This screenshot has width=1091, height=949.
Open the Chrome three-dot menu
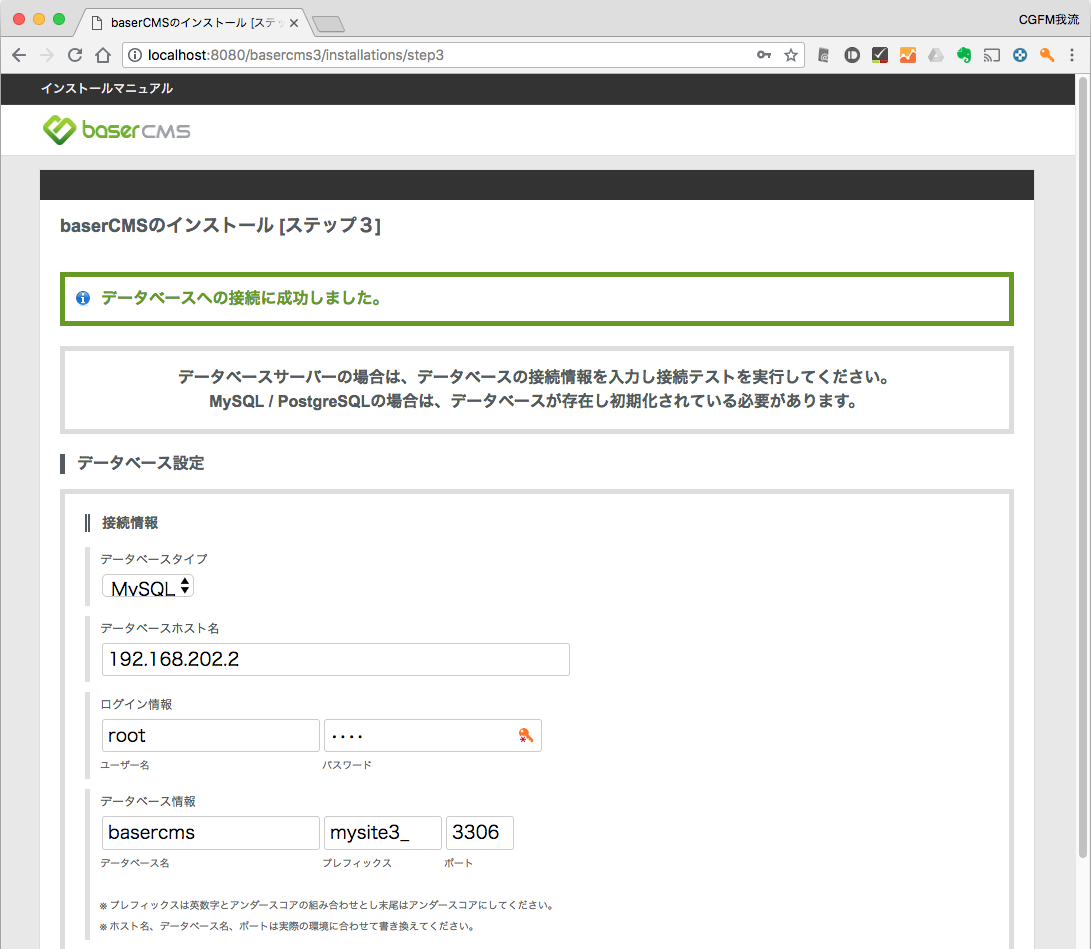pos(1072,55)
